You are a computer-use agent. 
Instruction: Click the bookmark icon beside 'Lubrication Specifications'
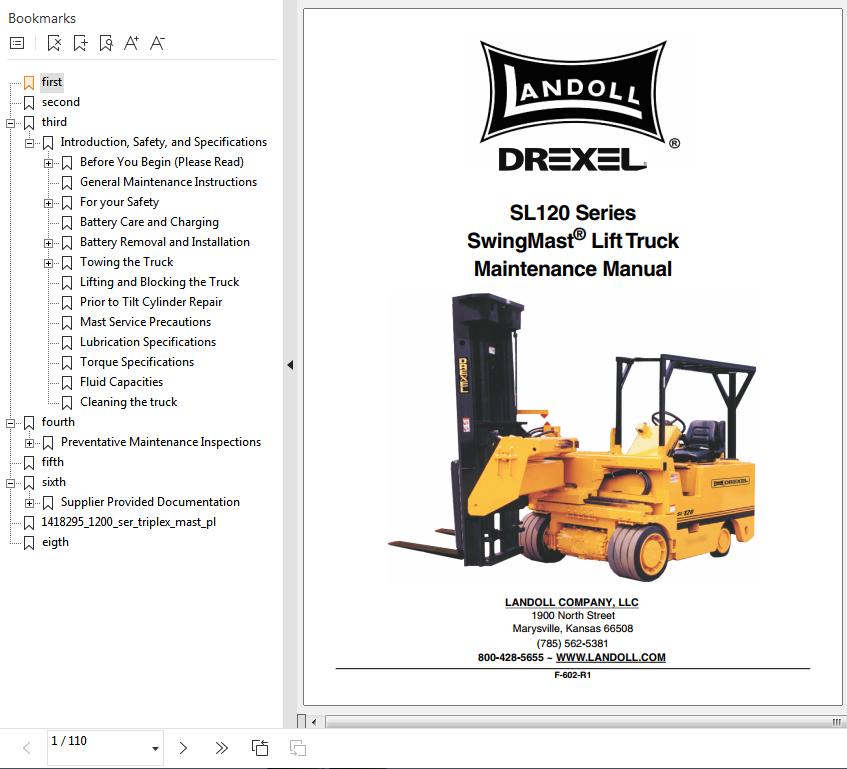pyautogui.click(x=67, y=342)
